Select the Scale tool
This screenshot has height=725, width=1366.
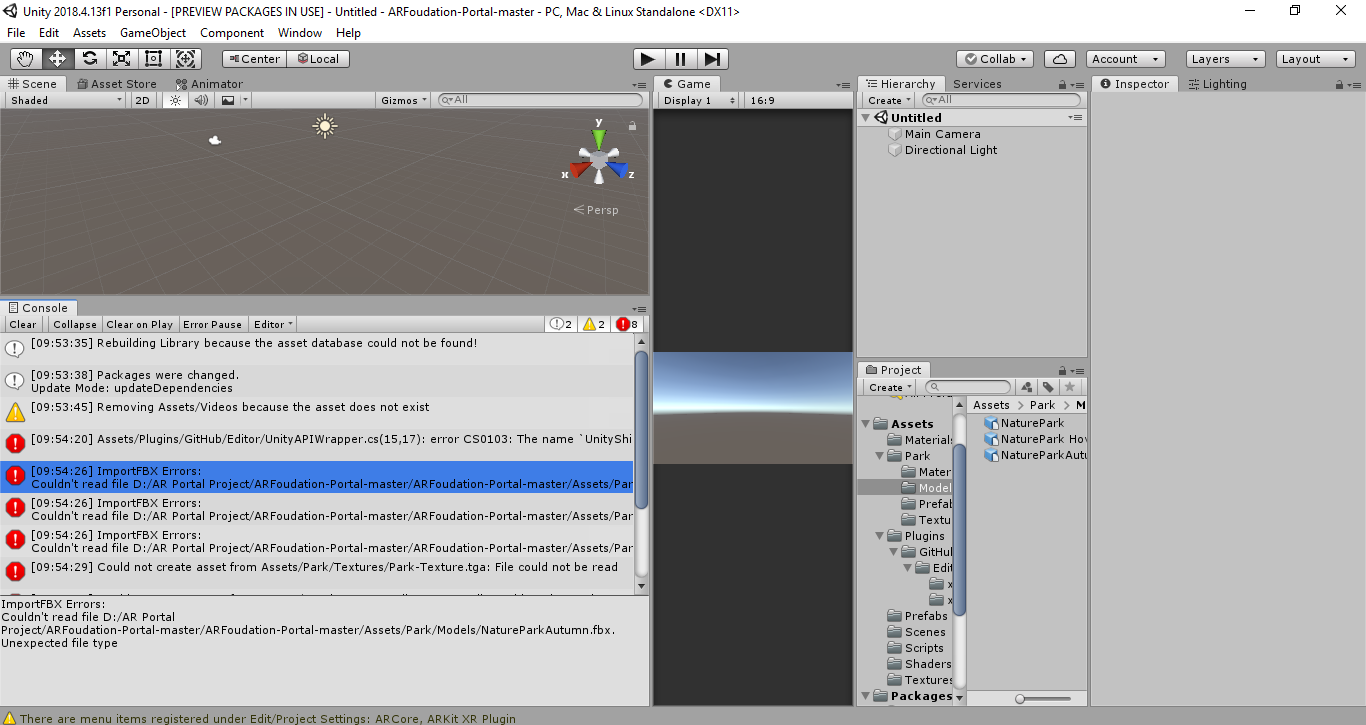(x=121, y=59)
